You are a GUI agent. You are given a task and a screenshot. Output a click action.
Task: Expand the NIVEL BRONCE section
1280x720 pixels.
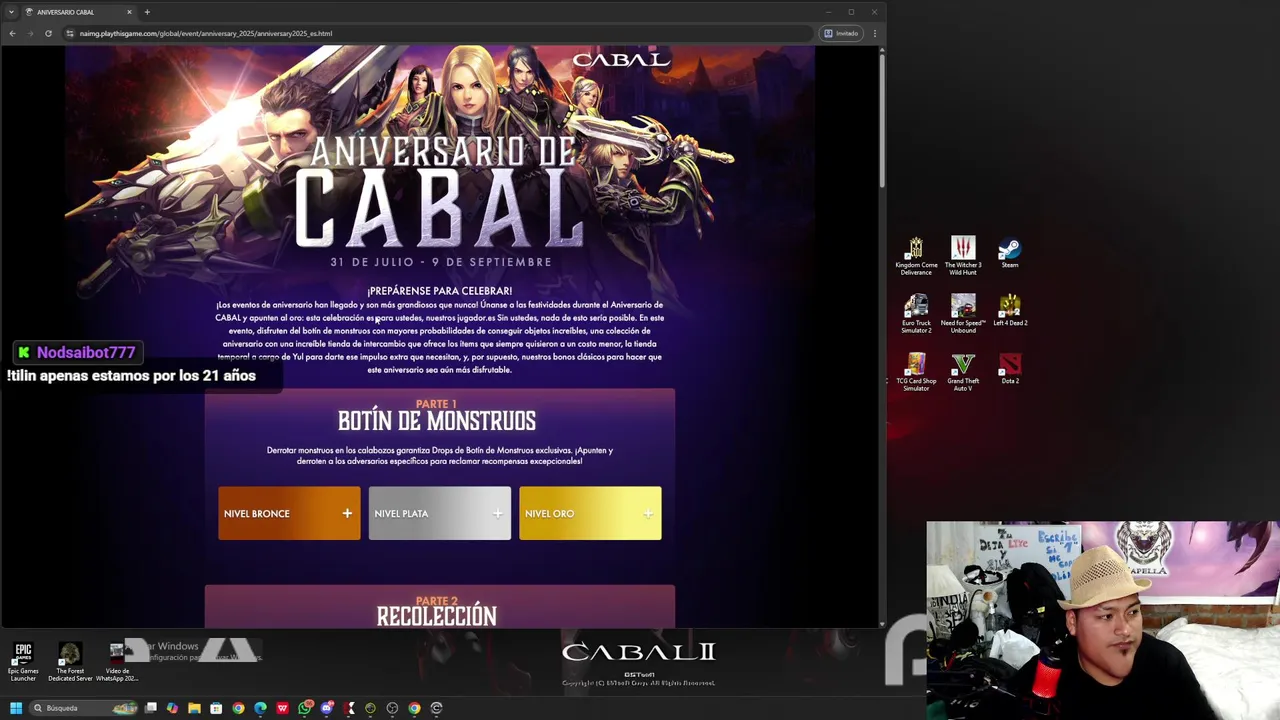(x=289, y=513)
